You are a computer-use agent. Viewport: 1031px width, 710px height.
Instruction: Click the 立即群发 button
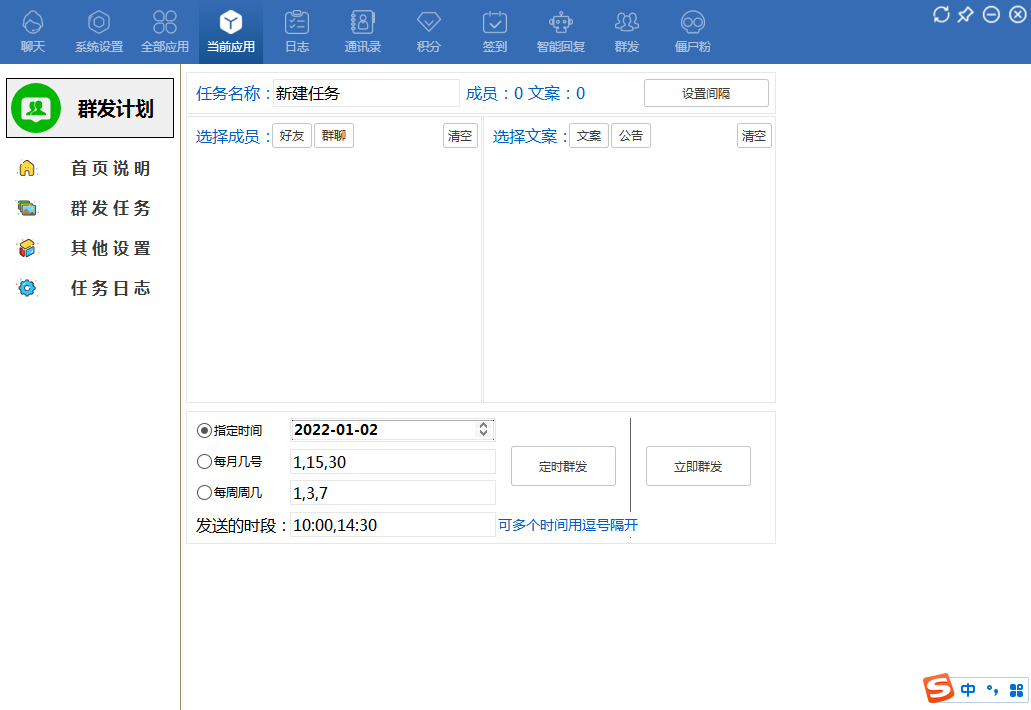click(698, 466)
